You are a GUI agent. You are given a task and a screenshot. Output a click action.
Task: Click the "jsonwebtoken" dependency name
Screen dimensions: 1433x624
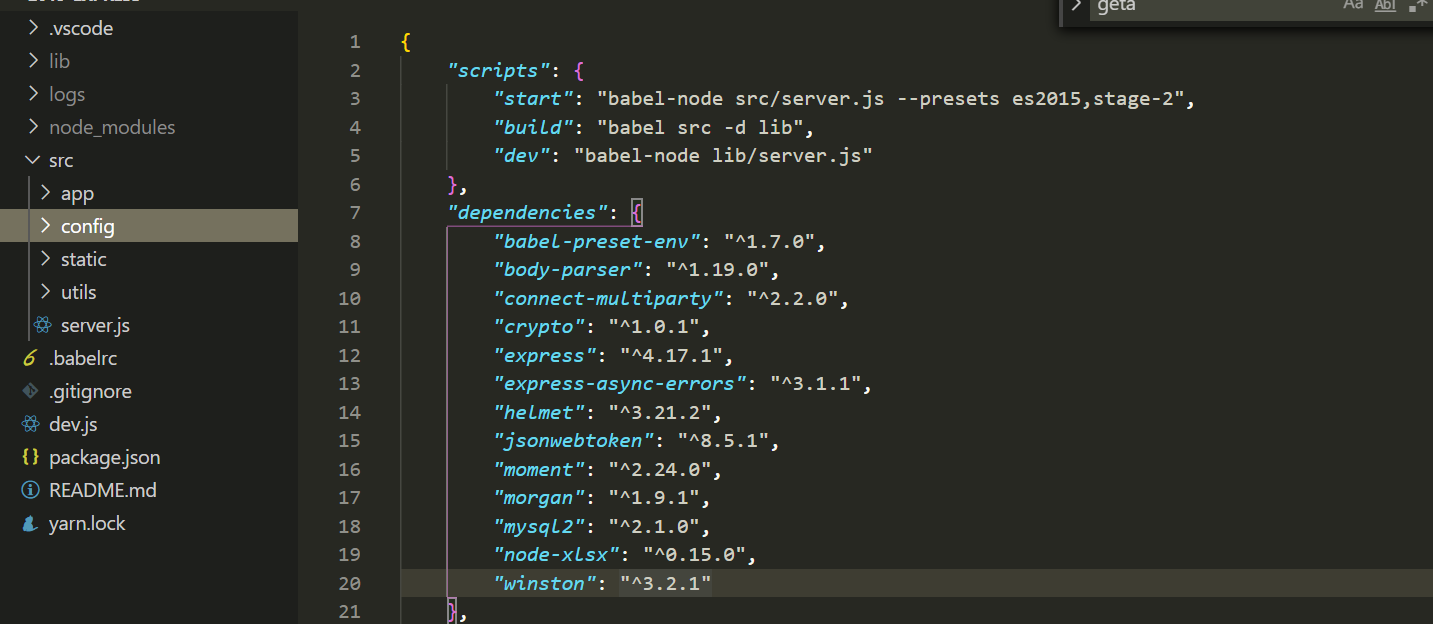(x=574, y=441)
